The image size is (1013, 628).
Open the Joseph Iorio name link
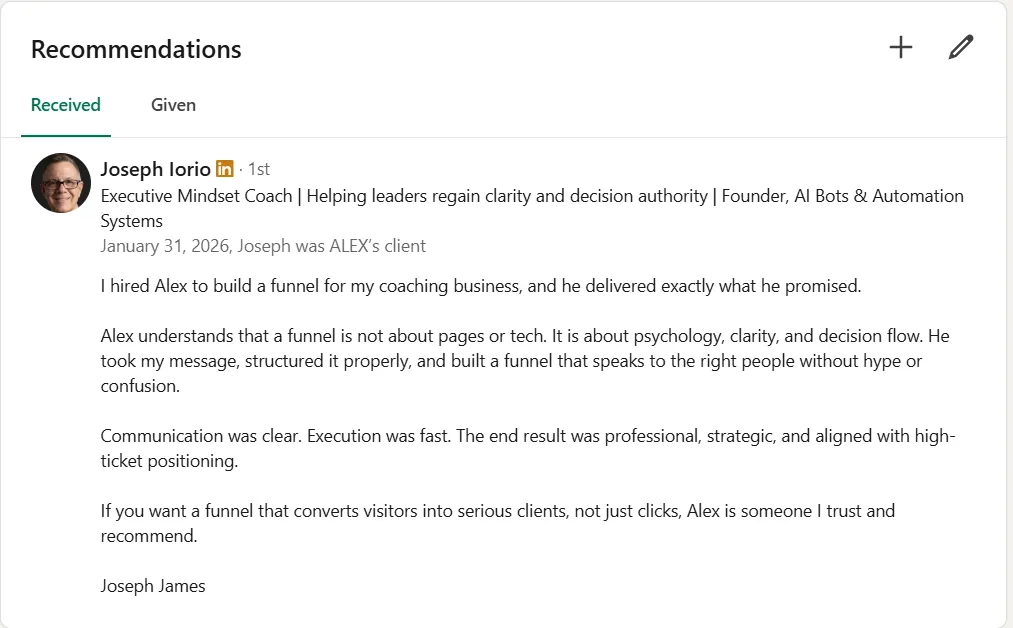point(155,169)
